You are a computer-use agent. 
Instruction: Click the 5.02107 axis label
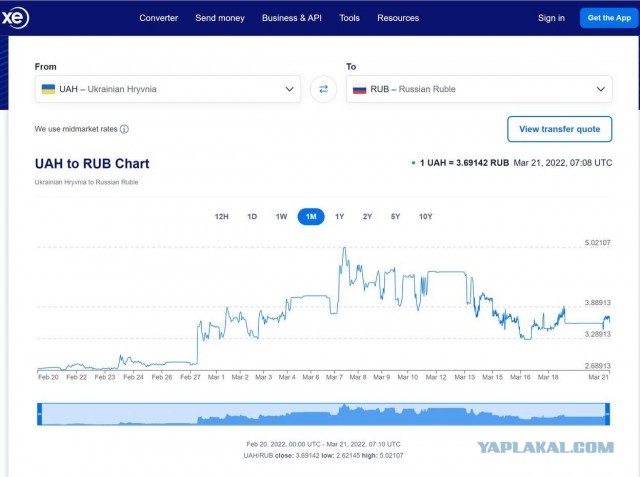(x=598, y=243)
